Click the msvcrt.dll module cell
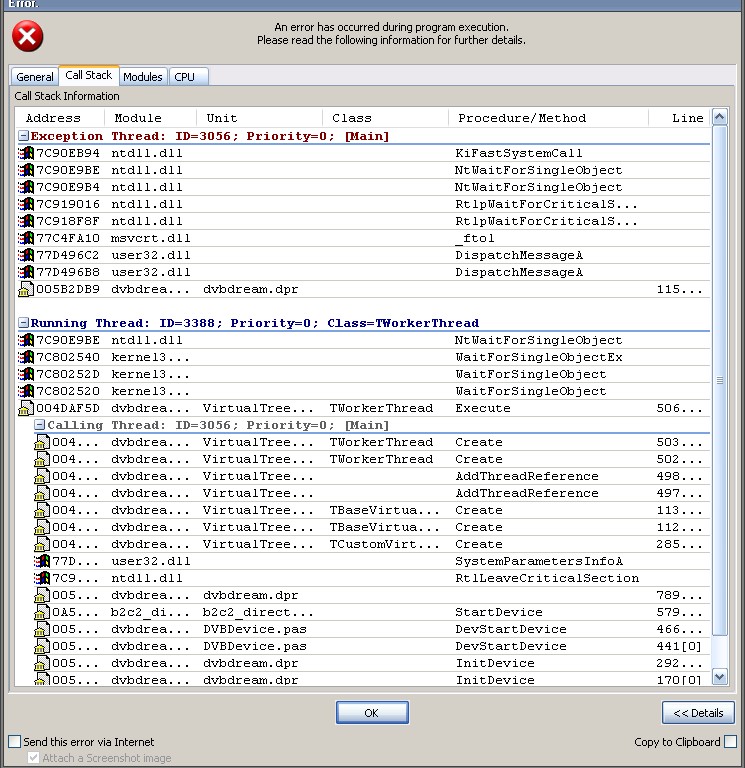The height and width of the screenshot is (768, 745). (151, 239)
